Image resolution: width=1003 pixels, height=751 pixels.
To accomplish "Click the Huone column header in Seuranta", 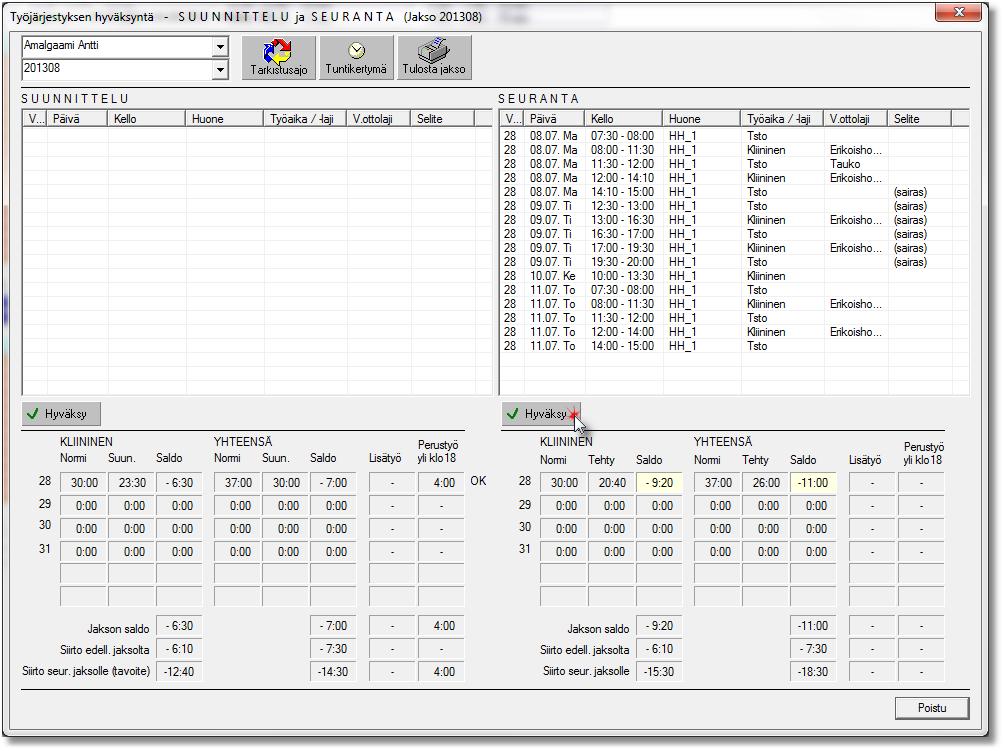I will click(702, 118).
